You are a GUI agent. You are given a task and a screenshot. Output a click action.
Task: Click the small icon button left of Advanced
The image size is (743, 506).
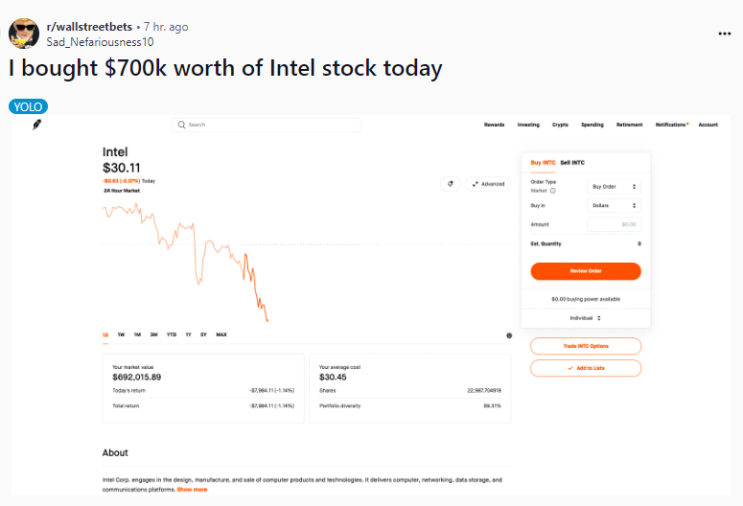[x=451, y=184]
